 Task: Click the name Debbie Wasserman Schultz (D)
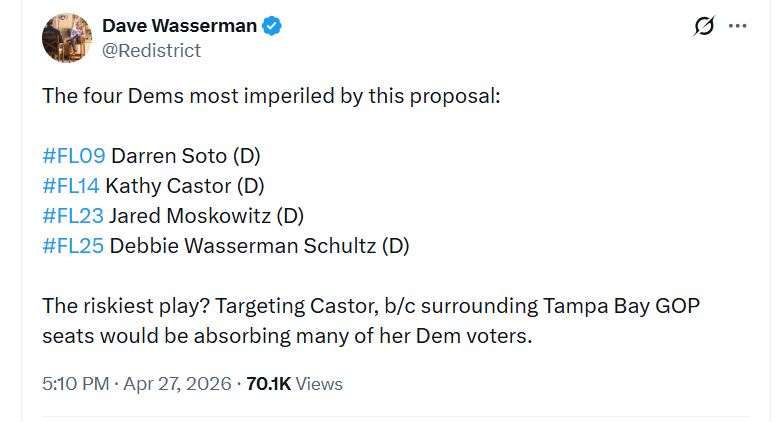[x=259, y=246]
